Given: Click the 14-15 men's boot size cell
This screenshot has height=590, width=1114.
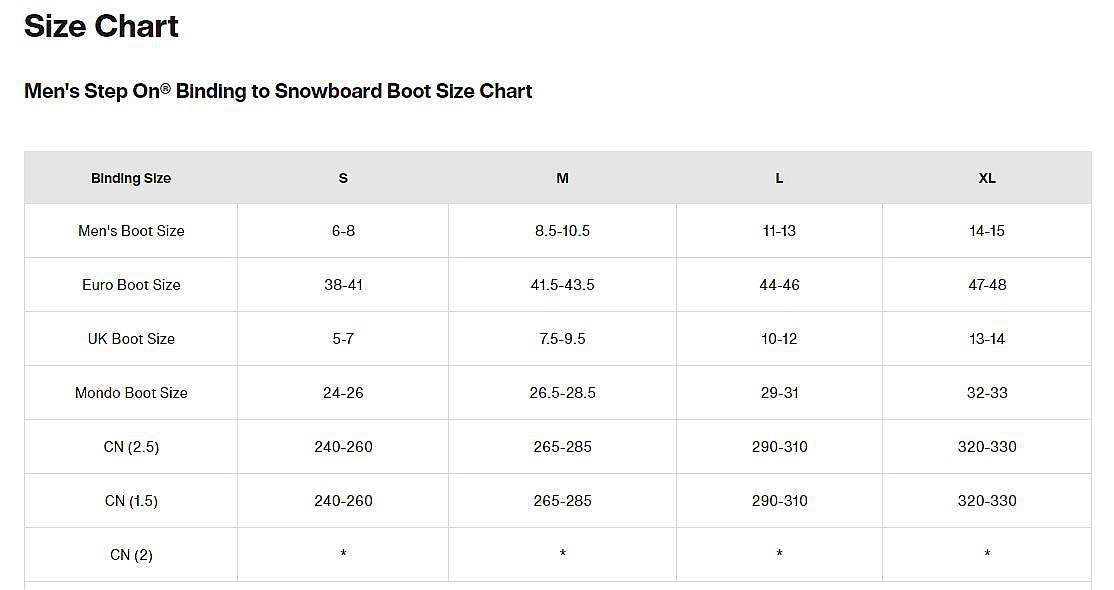Looking at the screenshot, I should [986, 231].
